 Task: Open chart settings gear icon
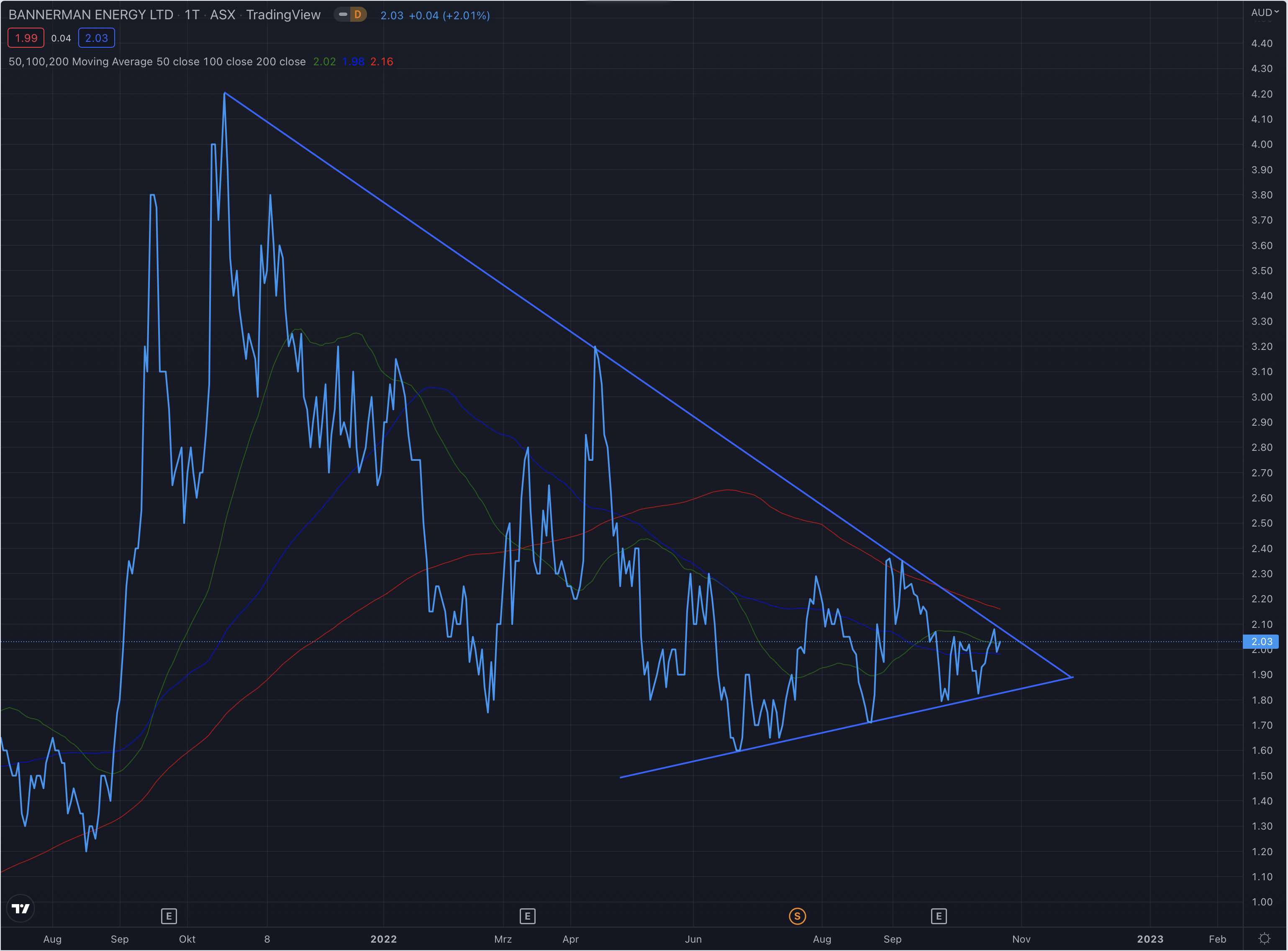[1264, 939]
